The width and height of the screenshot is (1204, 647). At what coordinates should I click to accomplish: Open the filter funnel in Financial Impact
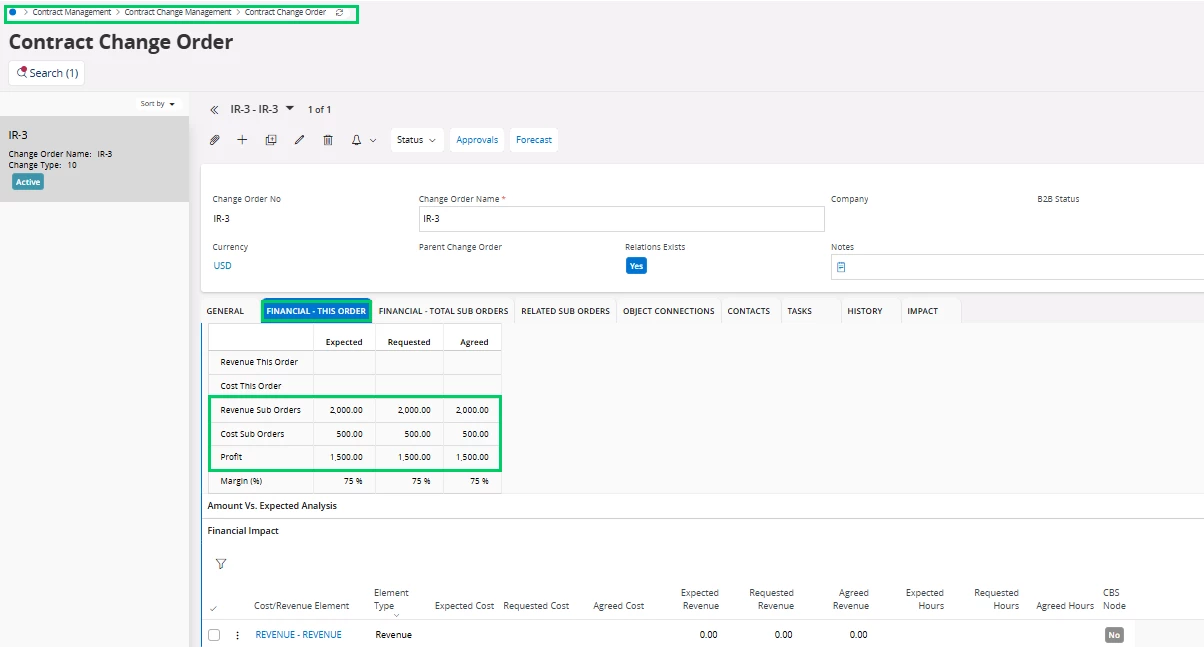221,564
